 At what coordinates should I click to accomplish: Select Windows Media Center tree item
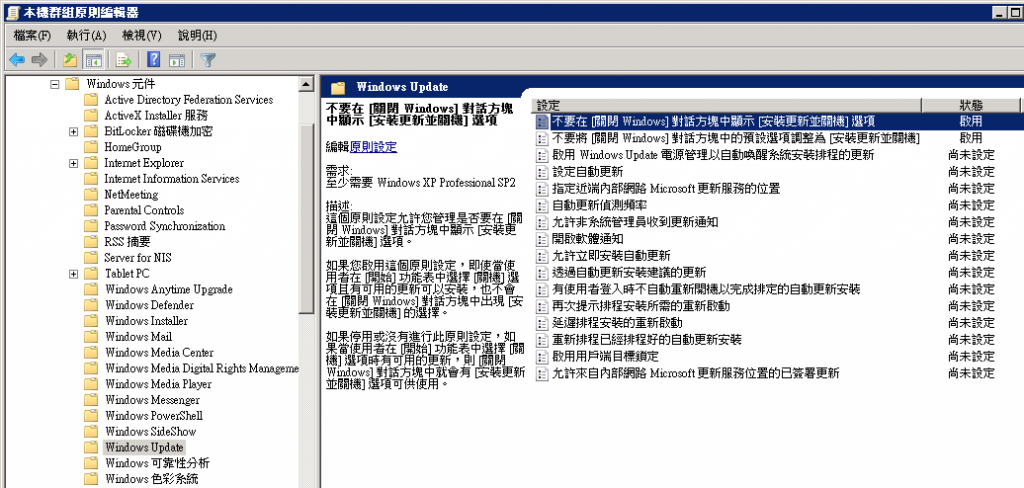coord(159,352)
